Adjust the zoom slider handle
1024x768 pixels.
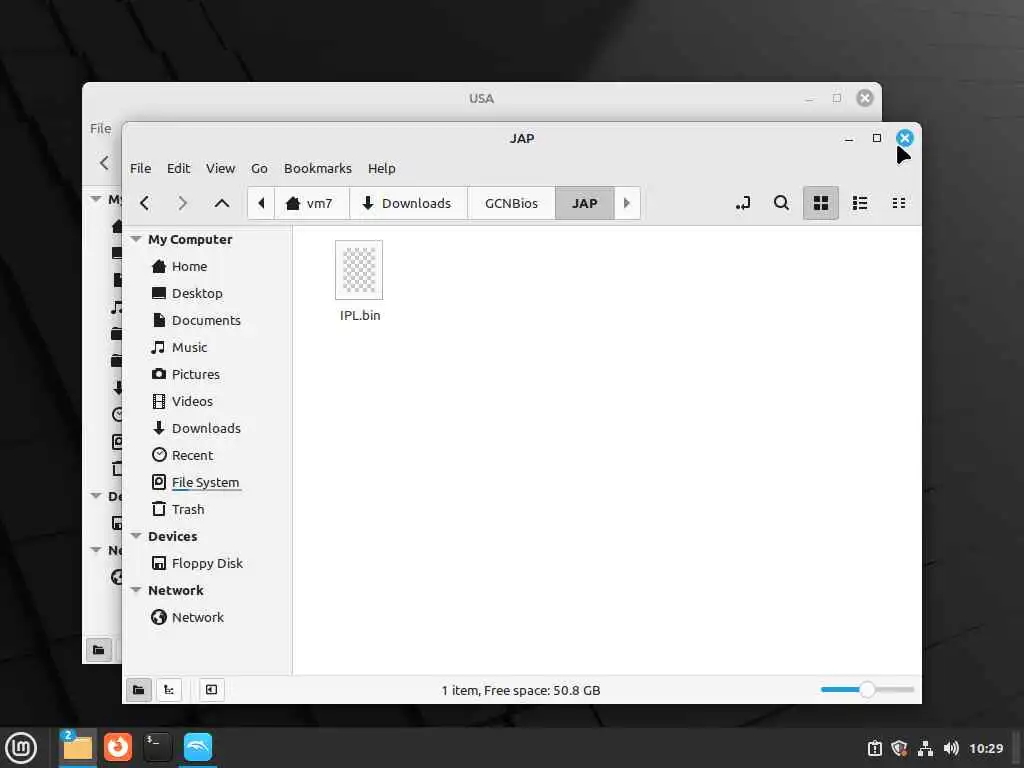(867, 690)
